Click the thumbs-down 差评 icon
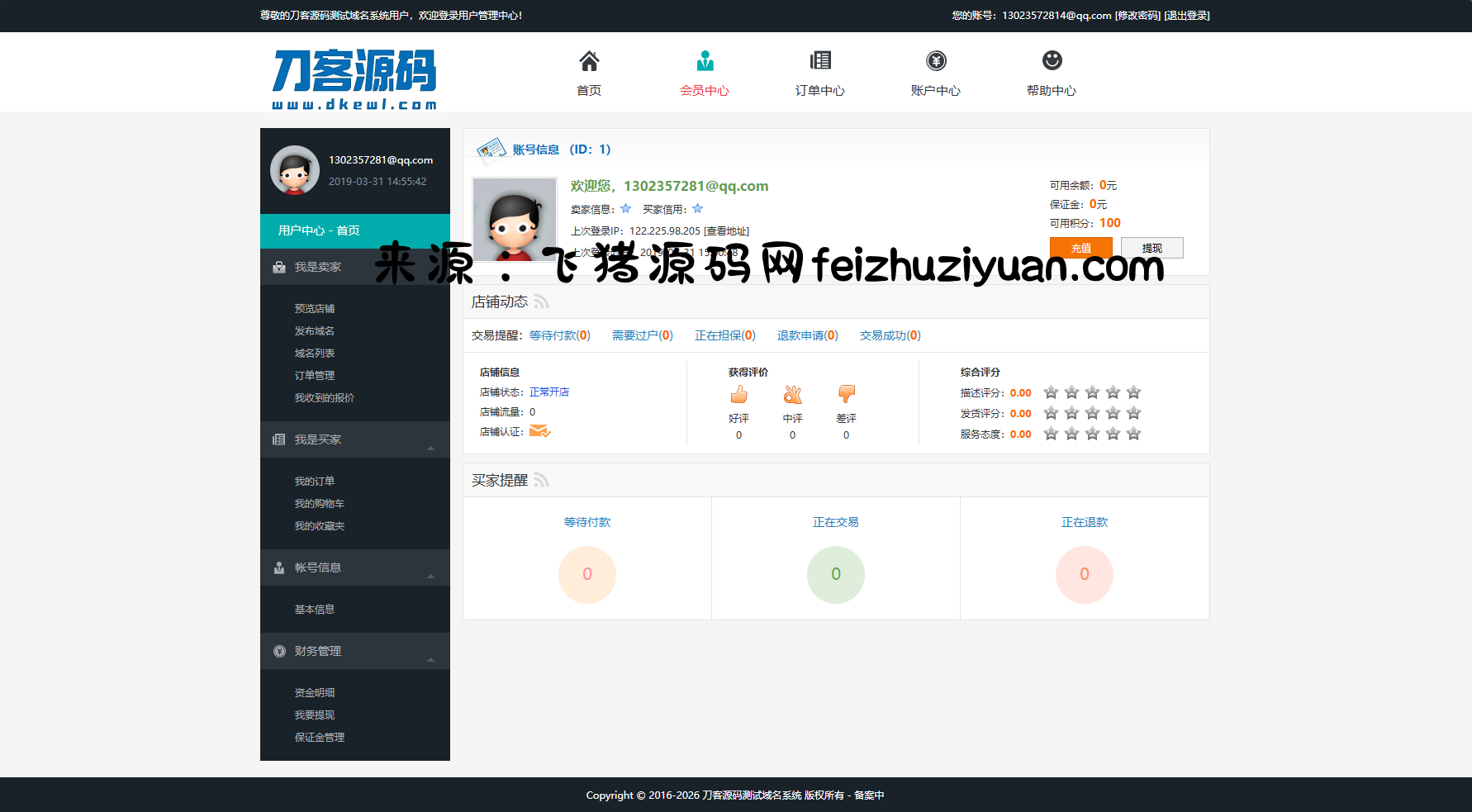The width and height of the screenshot is (1472, 812). pos(847,394)
